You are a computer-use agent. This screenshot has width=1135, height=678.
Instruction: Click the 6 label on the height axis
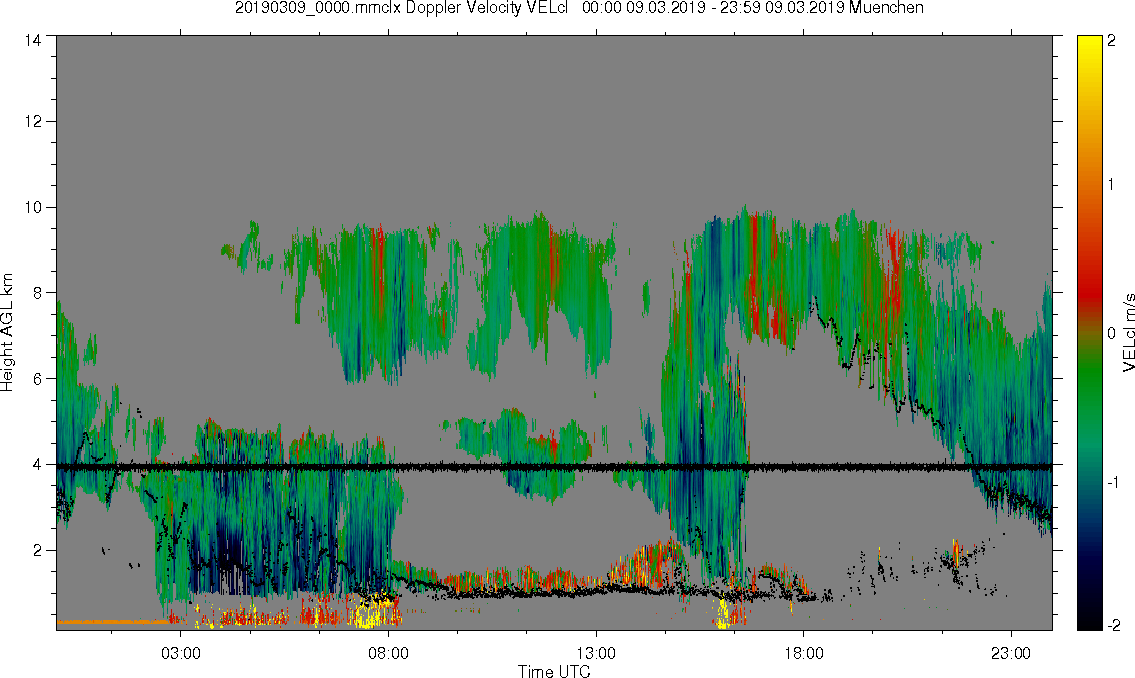pyautogui.click(x=37, y=378)
